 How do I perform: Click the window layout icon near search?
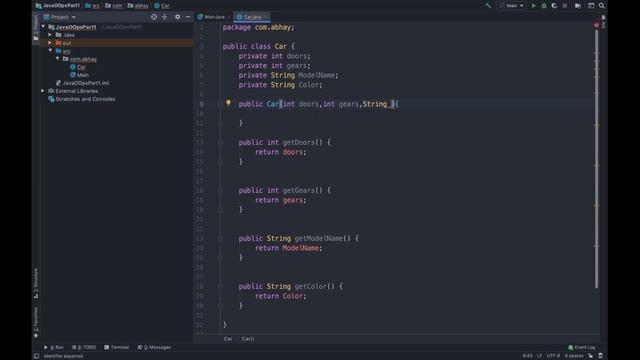[x=591, y=6]
